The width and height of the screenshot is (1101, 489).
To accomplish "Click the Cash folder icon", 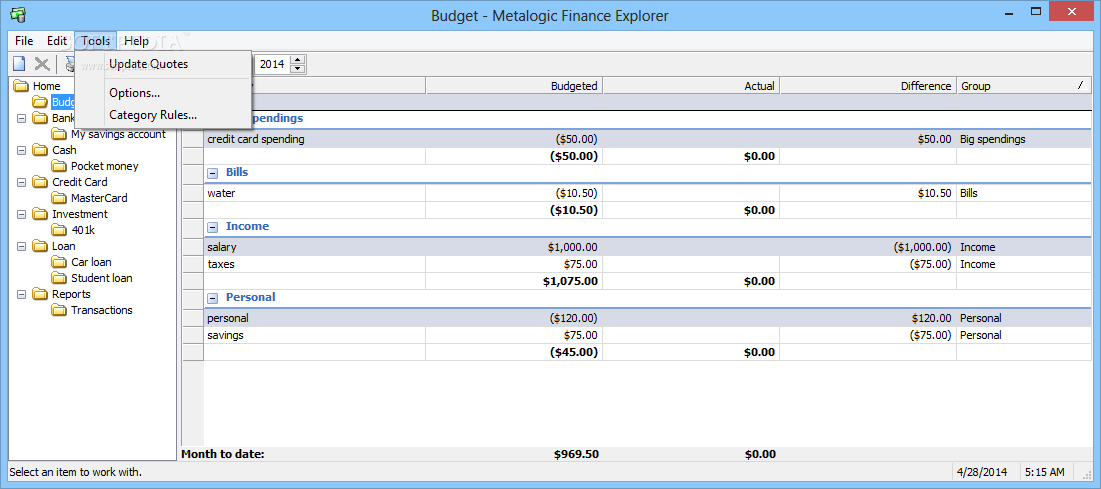I will coord(40,150).
